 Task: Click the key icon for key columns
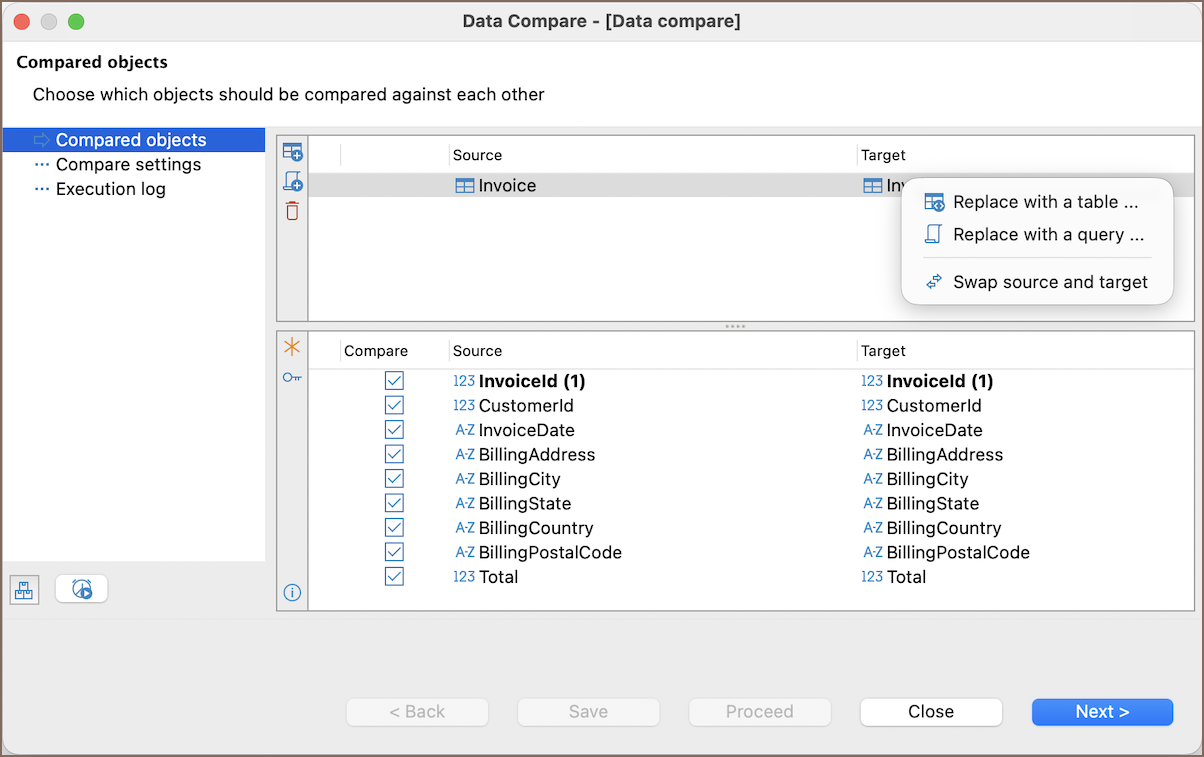coord(292,377)
